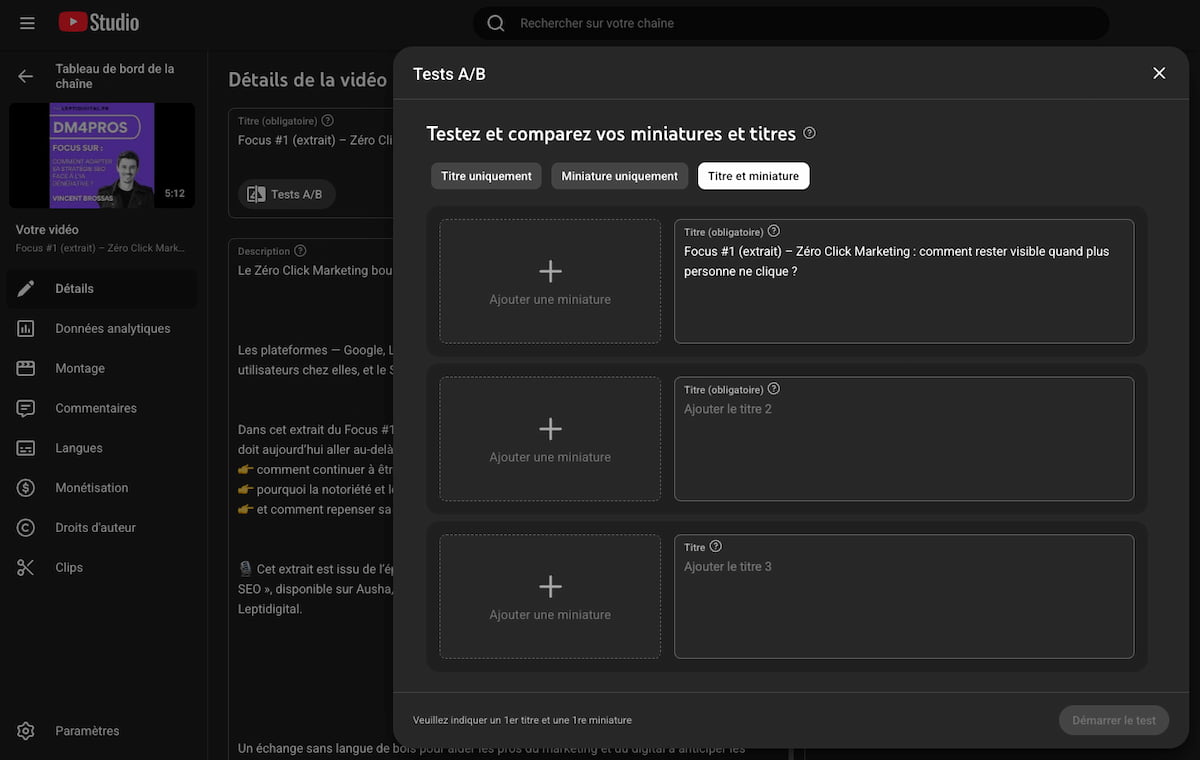The height and width of the screenshot is (760, 1200).
Task: Select the Titre et miniature tab
Action: point(753,176)
